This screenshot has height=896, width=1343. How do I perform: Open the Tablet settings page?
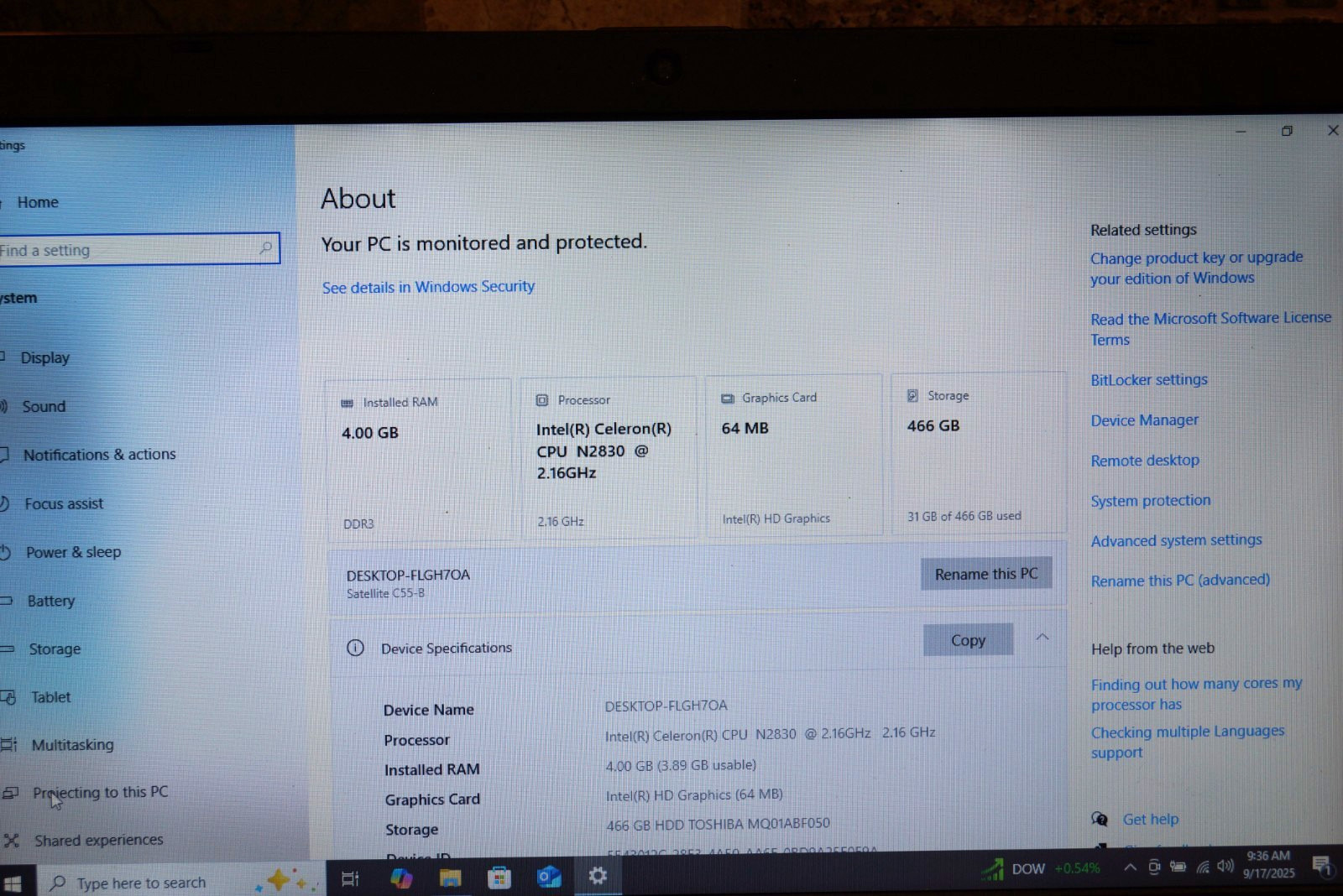50,697
